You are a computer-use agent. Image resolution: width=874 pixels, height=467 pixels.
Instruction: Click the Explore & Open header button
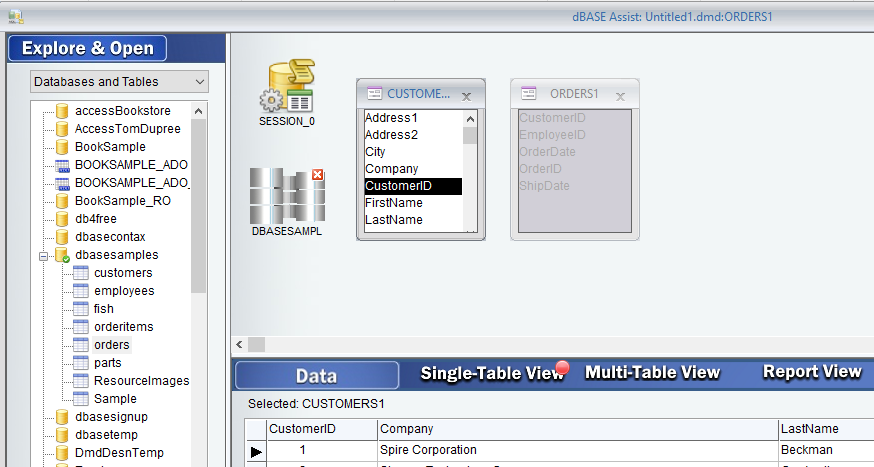tap(88, 48)
